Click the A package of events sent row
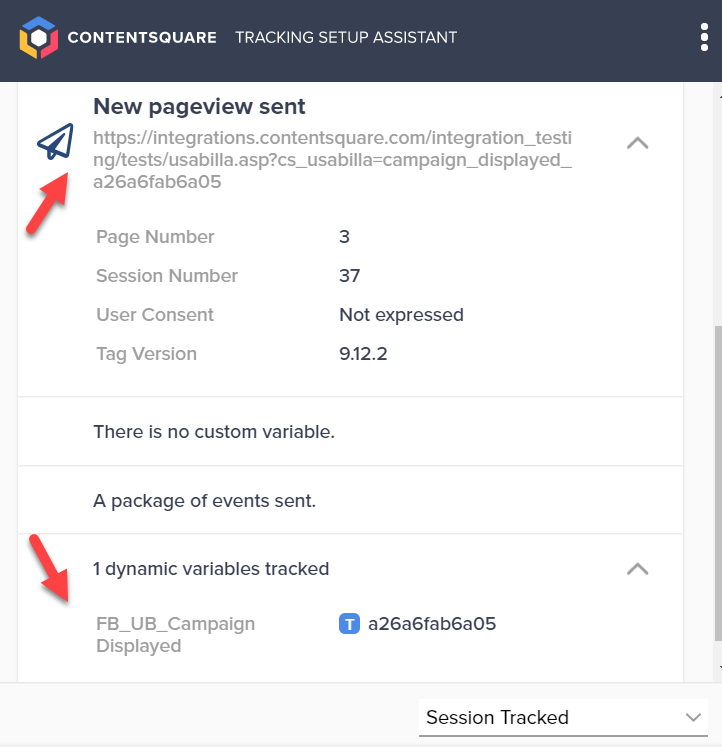 [351, 500]
